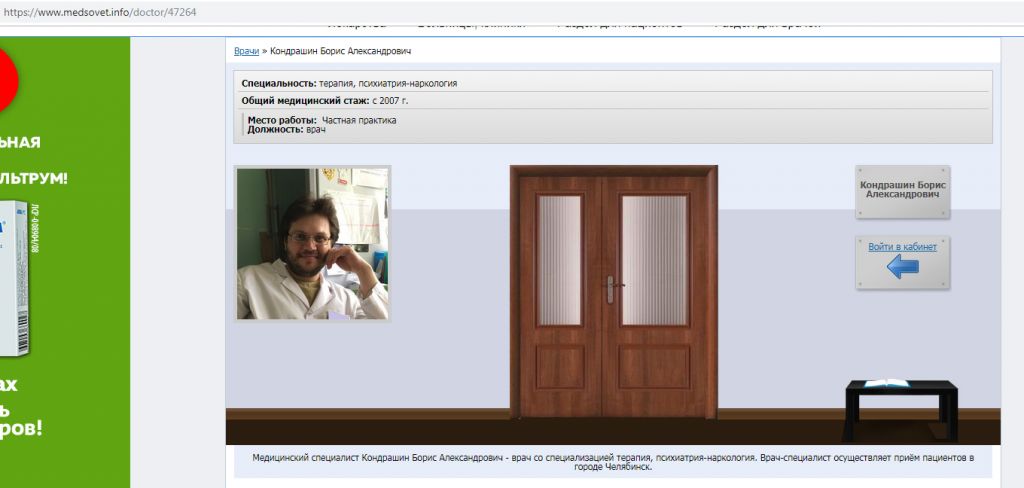The width and height of the screenshot is (1024, 488).
Task: Click the "Специальность" row in the info panel
Action: tap(356, 84)
